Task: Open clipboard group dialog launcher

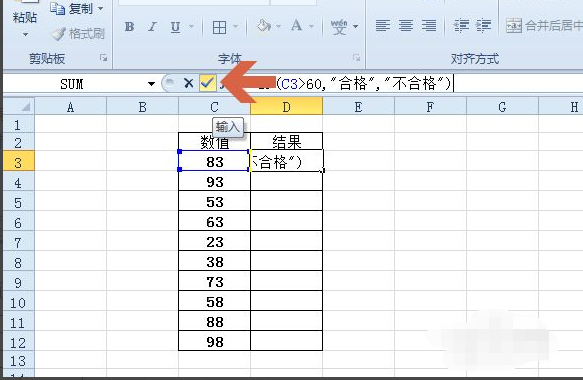Action: [x=103, y=58]
